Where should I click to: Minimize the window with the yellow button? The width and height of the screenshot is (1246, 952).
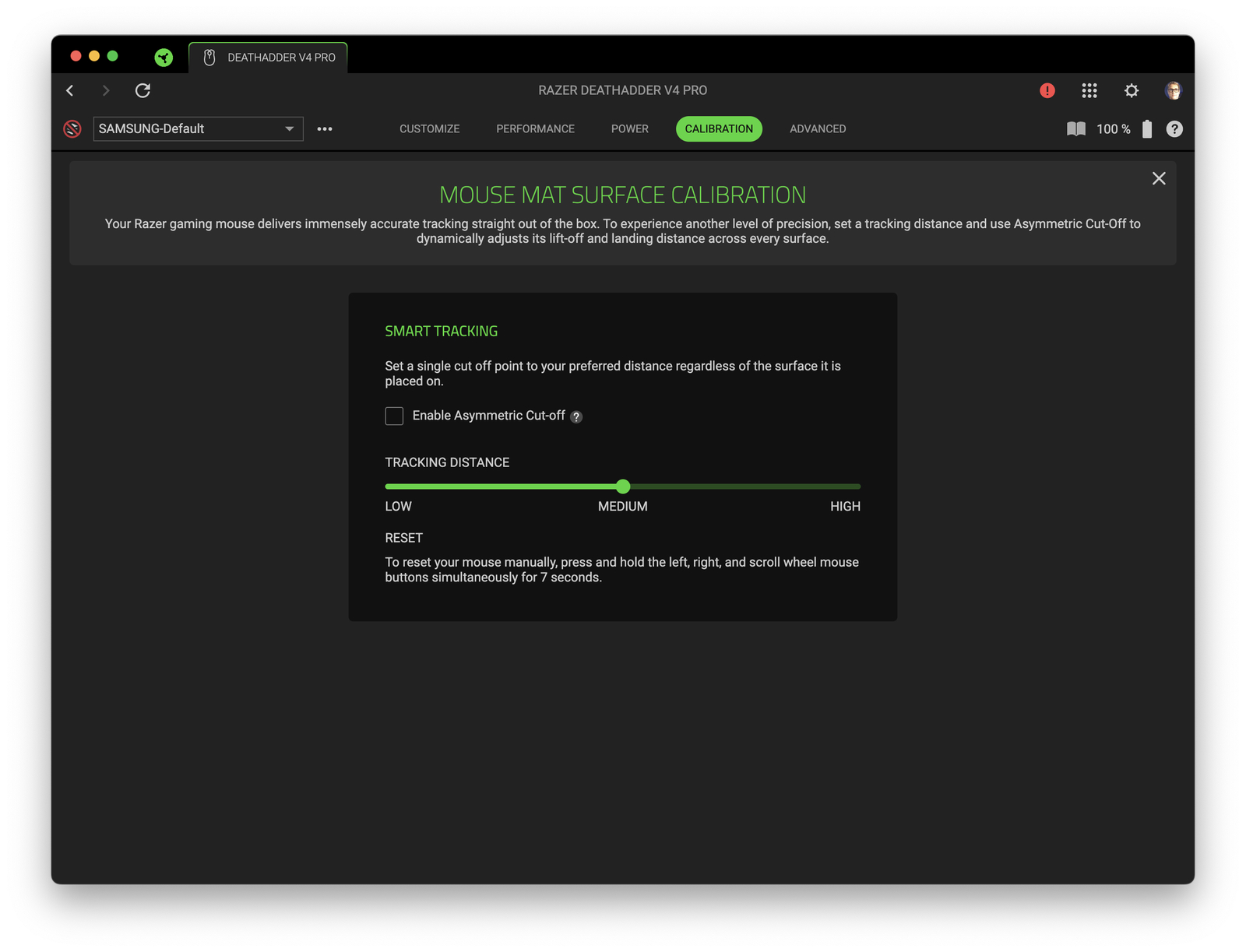(x=94, y=56)
